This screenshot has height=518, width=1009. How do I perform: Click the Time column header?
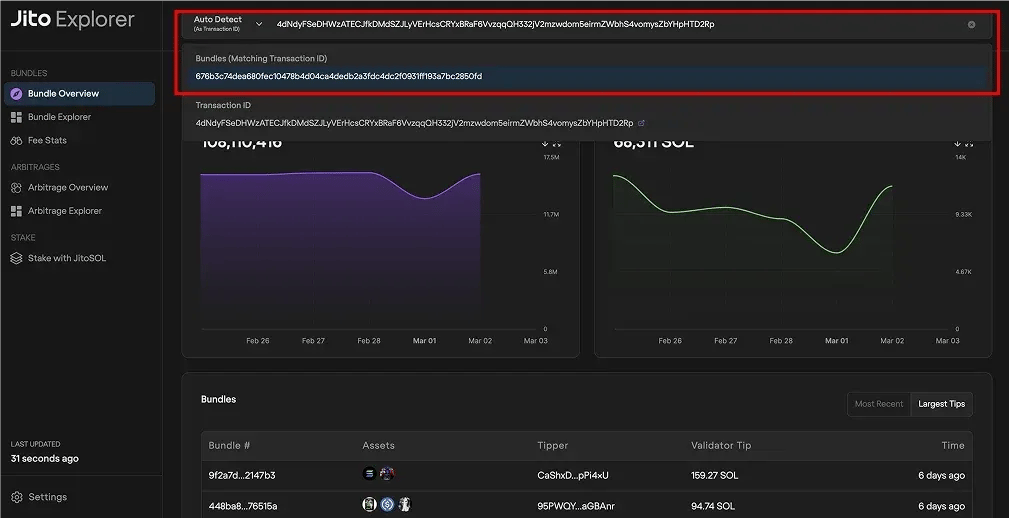coord(953,445)
